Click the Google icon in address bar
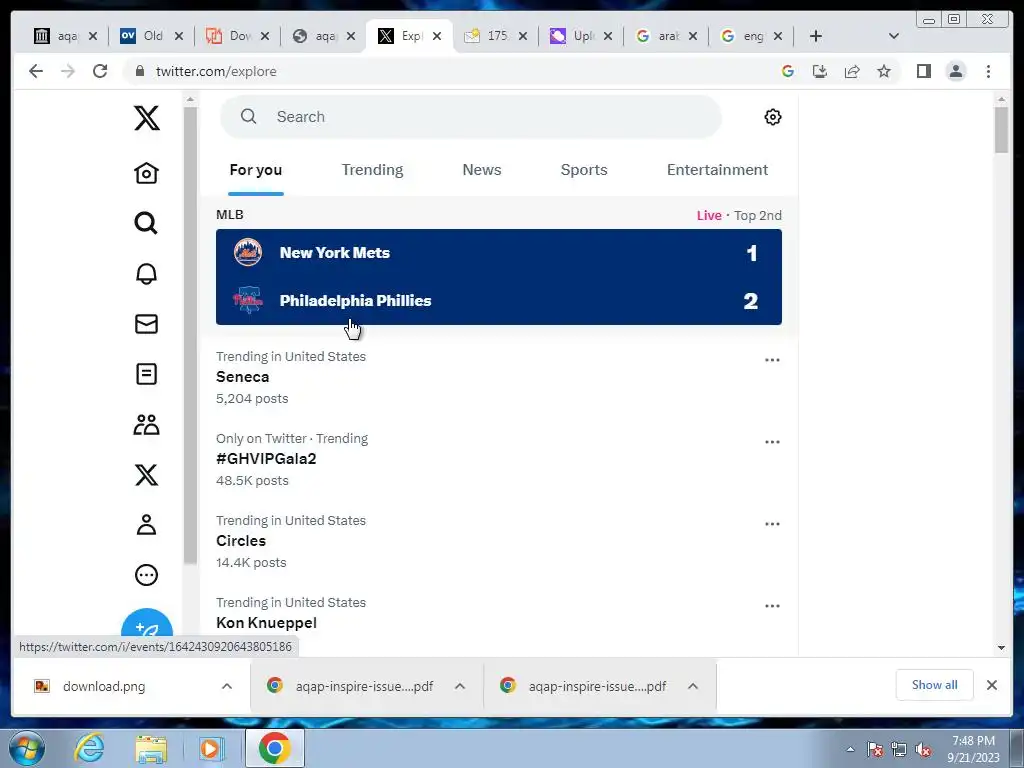This screenshot has width=1024, height=768. pos(788,71)
